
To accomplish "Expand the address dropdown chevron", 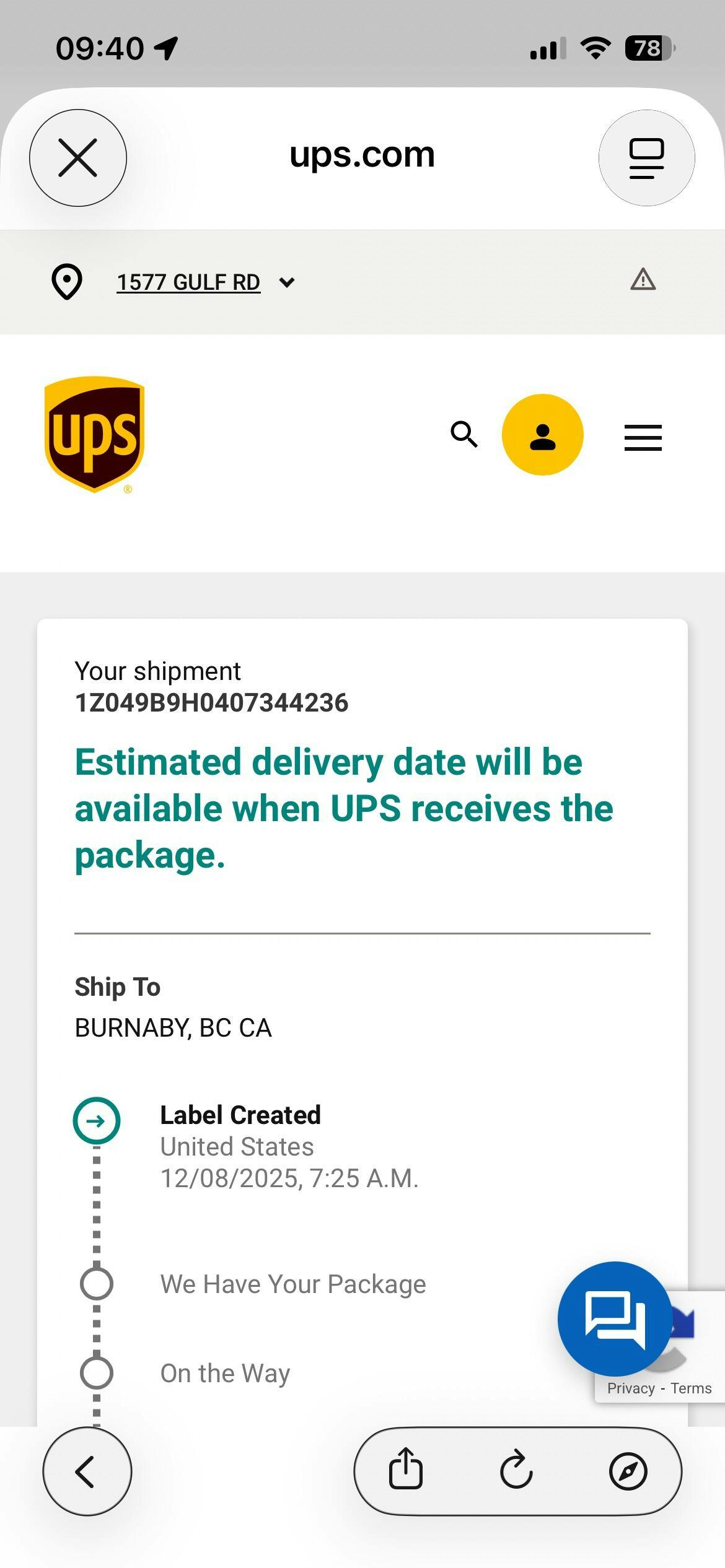I will point(286,283).
